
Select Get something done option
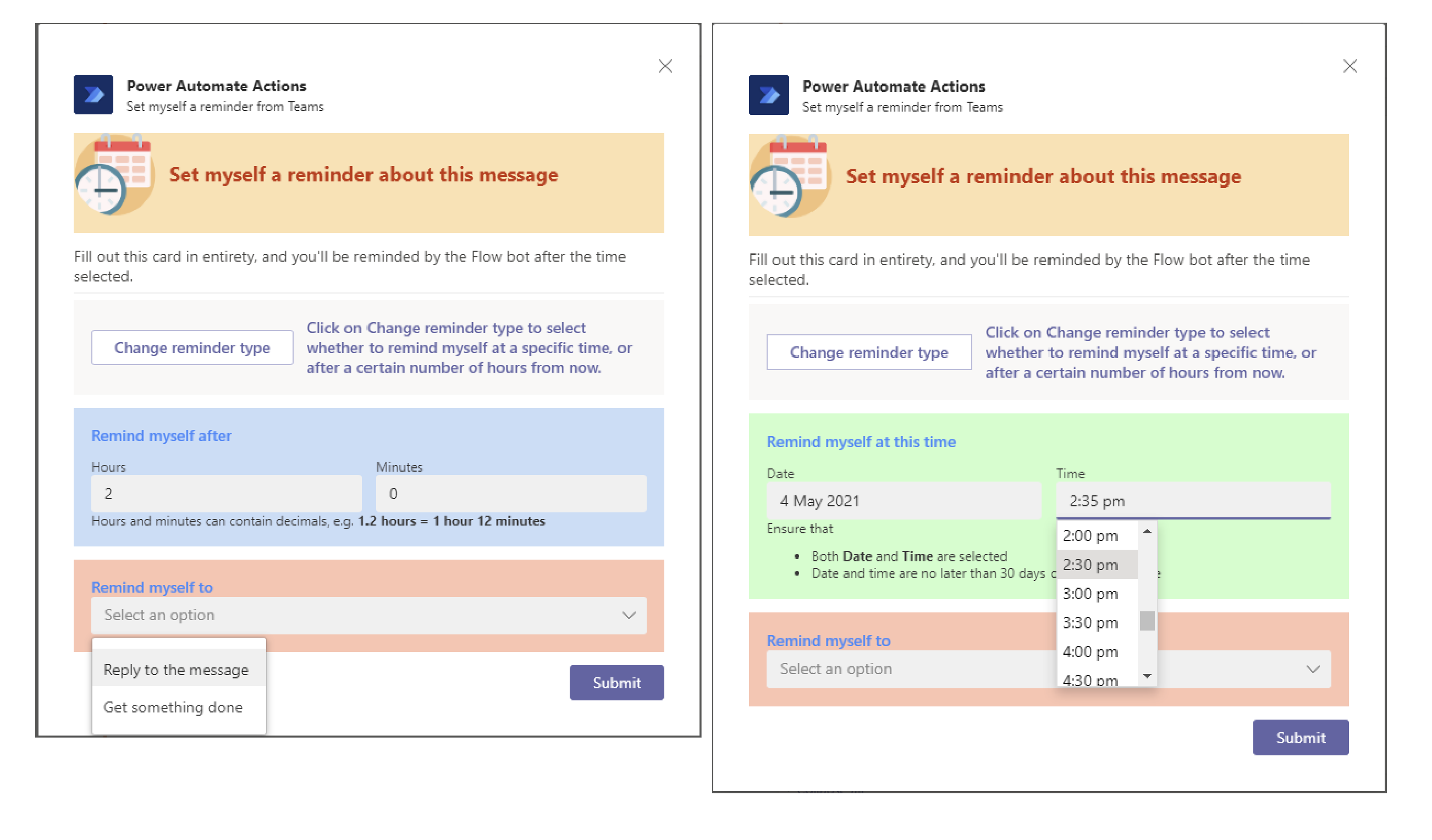[x=173, y=707]
